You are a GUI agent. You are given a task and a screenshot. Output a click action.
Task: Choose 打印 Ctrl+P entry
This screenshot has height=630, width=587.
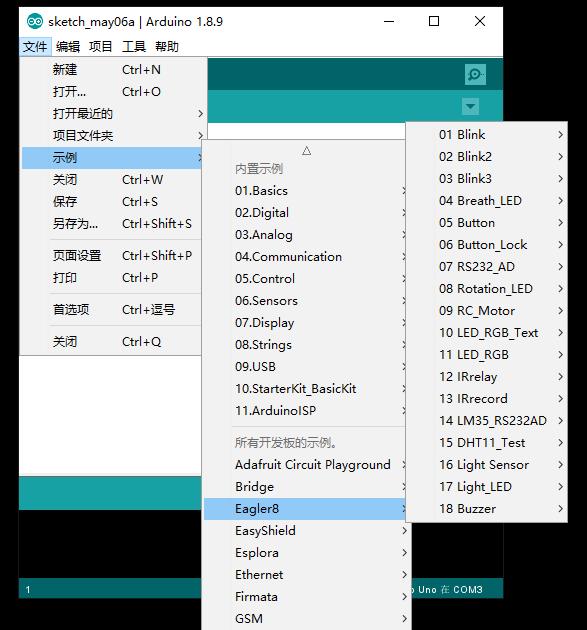[111, 278]
